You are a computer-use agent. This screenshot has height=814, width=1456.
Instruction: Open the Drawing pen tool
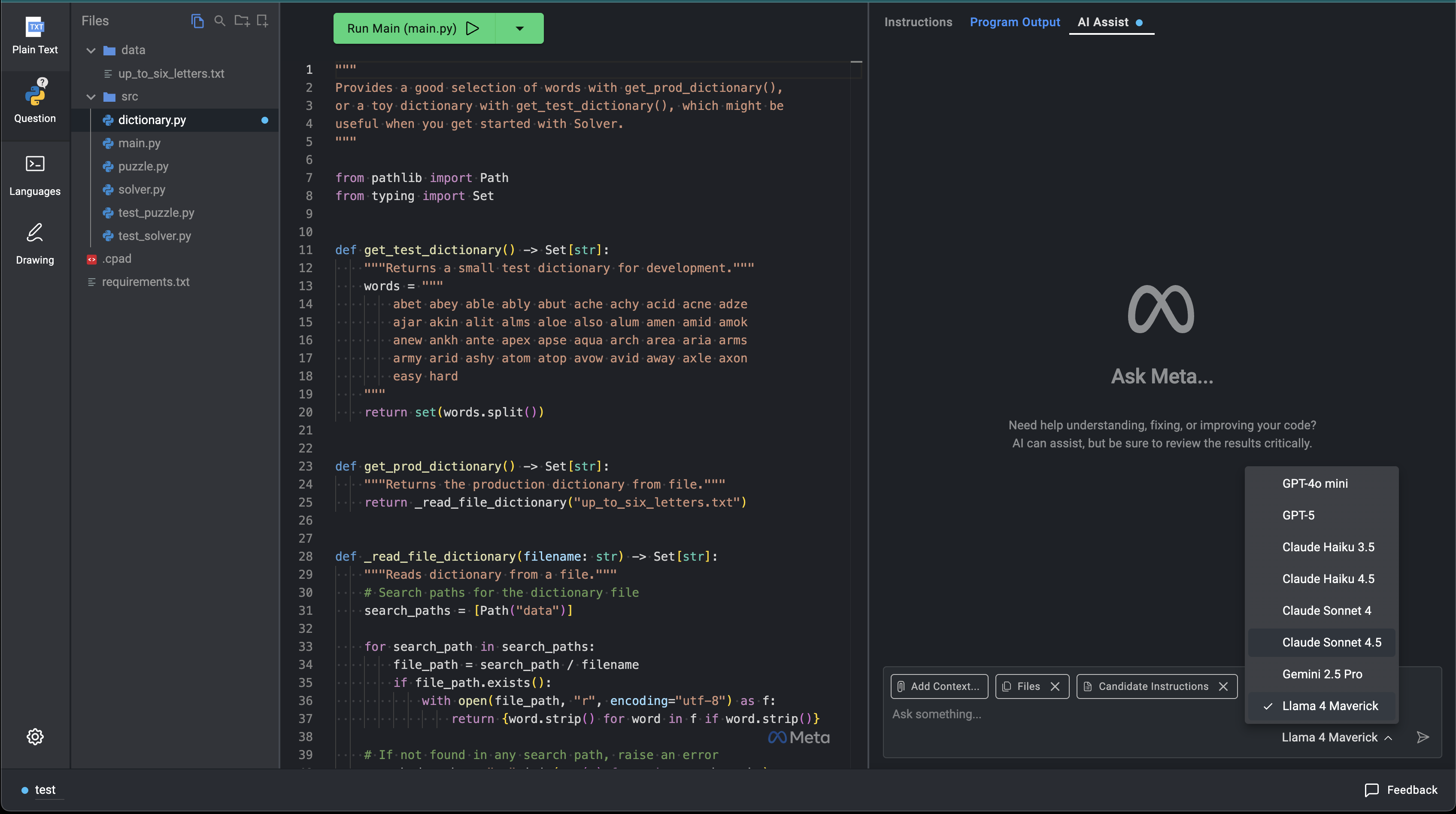pos(35,243)
